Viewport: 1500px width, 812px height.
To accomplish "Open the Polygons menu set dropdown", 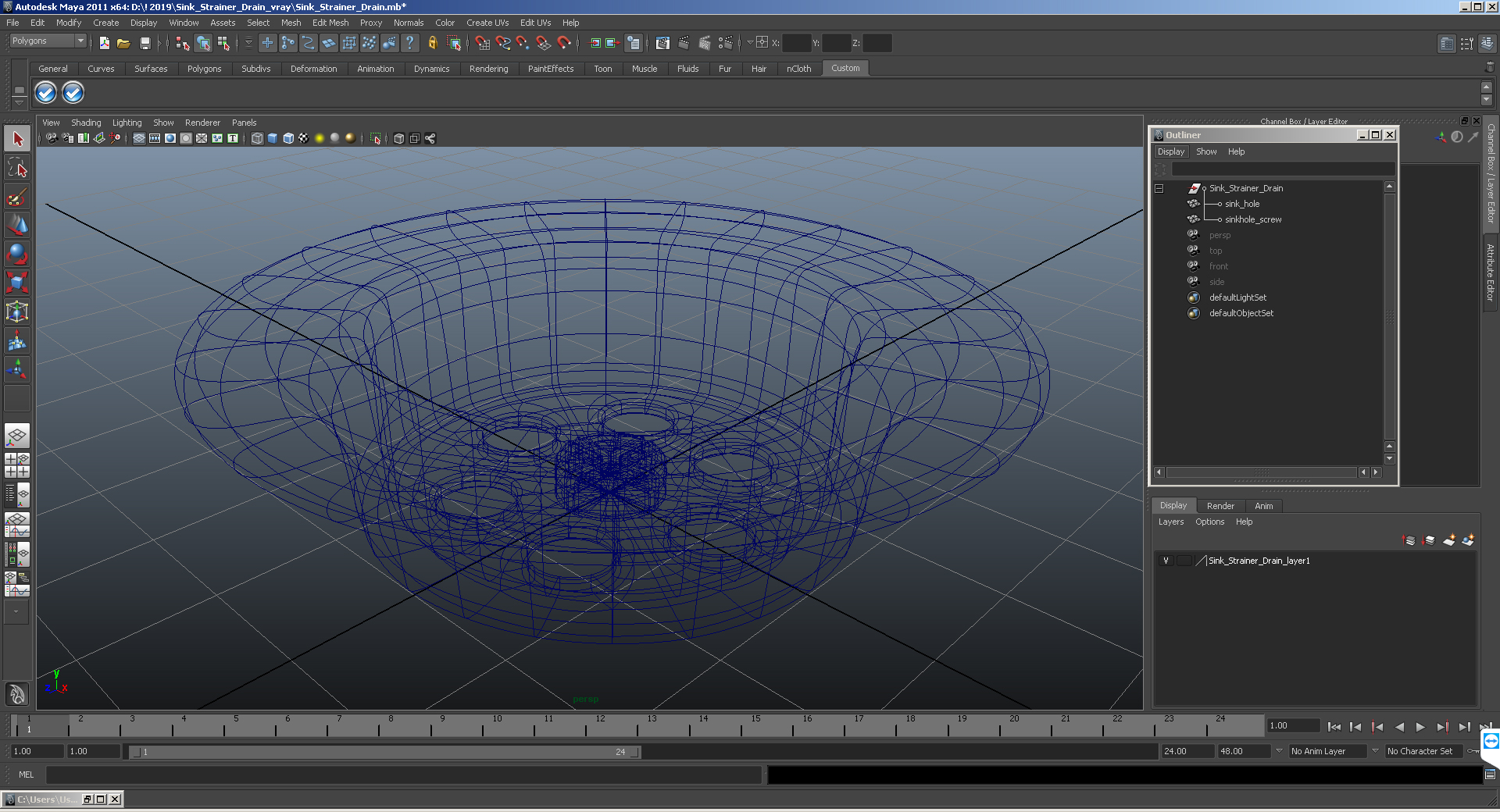I will click(48, 41).
